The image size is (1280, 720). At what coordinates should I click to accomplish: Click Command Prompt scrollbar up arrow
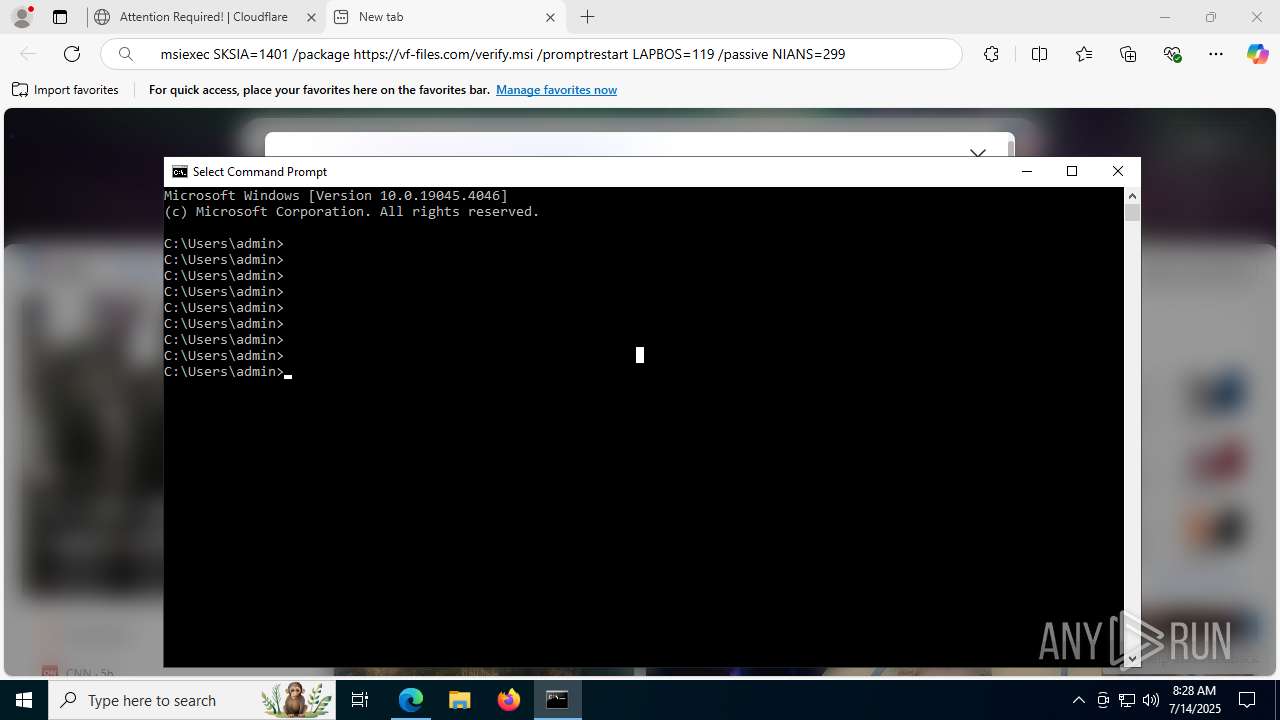1132,195
